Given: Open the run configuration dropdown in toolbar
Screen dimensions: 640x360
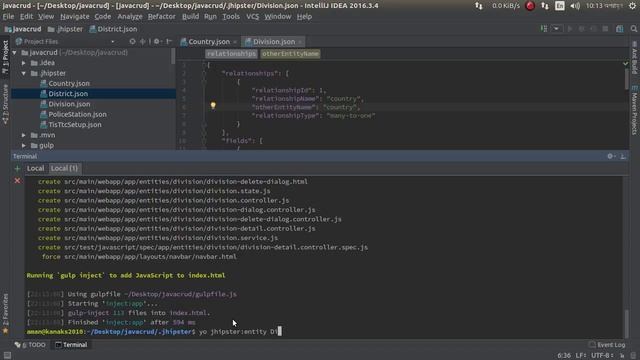Looking at the screenshot, I should tap(556, 29).
